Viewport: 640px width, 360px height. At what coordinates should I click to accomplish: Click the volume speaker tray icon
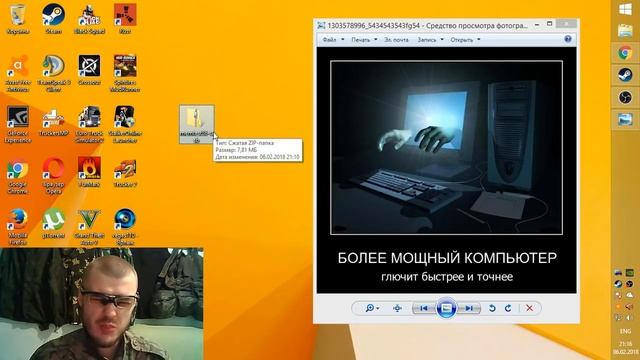630,317
